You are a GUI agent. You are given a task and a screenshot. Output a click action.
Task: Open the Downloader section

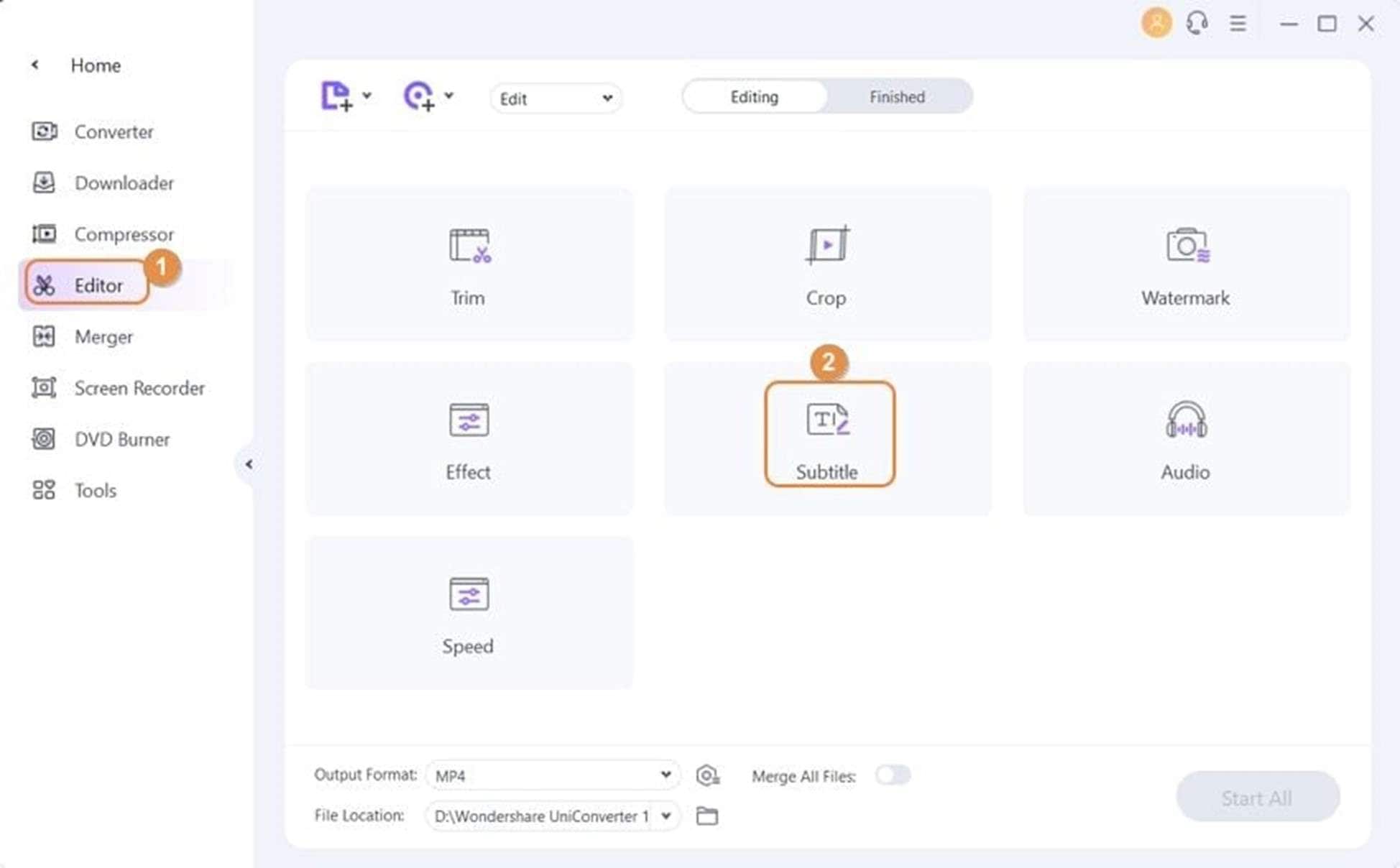click(x=103, y=183)
